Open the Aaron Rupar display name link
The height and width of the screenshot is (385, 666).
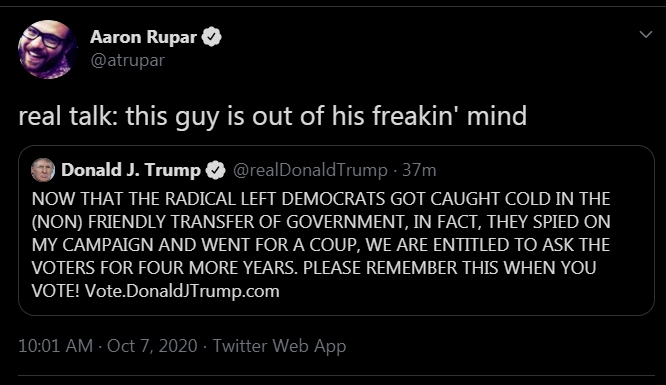(143, 37)
